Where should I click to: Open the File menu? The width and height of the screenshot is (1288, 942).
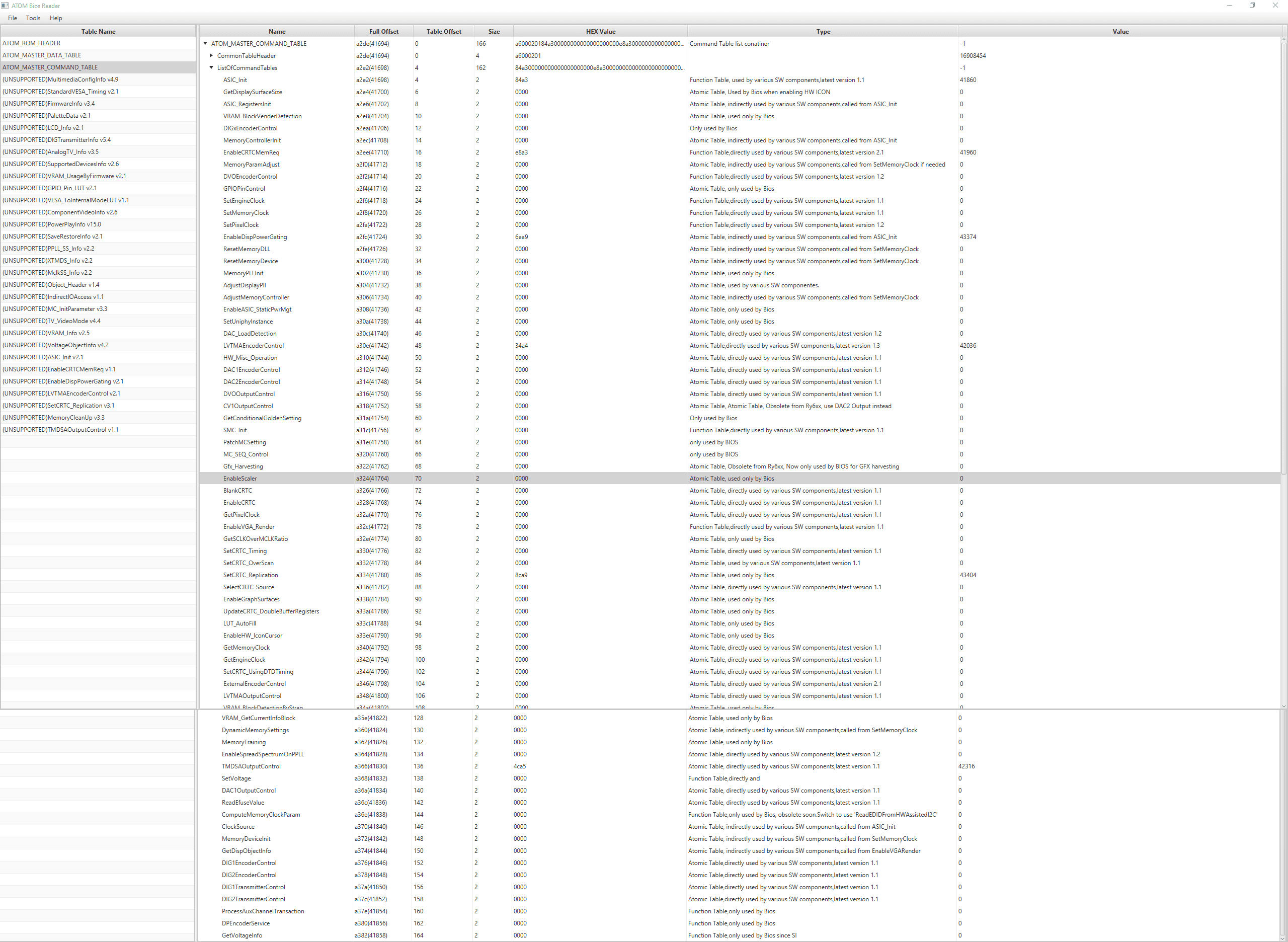click(13, 18)
